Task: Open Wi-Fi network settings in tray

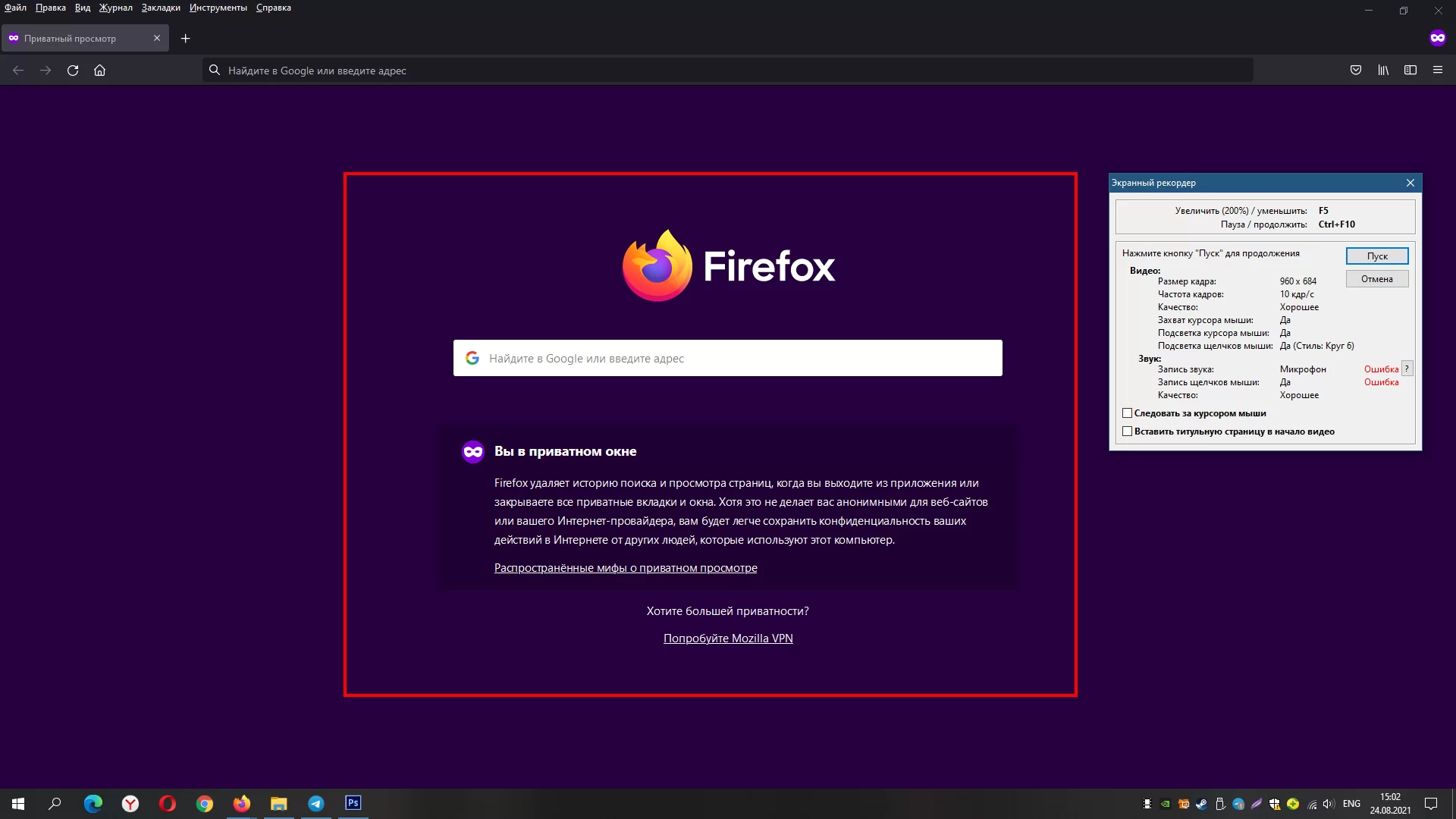Action: coord(1312,805)
